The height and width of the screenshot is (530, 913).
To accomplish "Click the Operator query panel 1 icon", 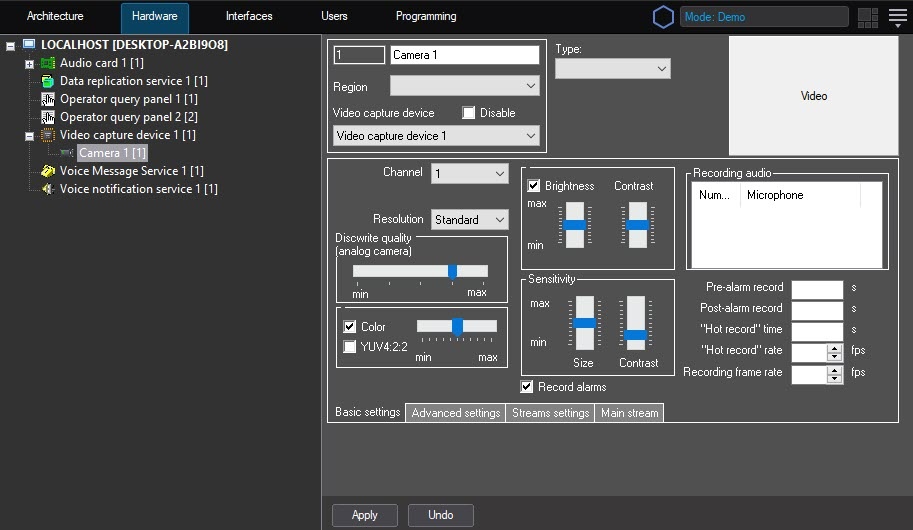I will click(x=48, y=99).
